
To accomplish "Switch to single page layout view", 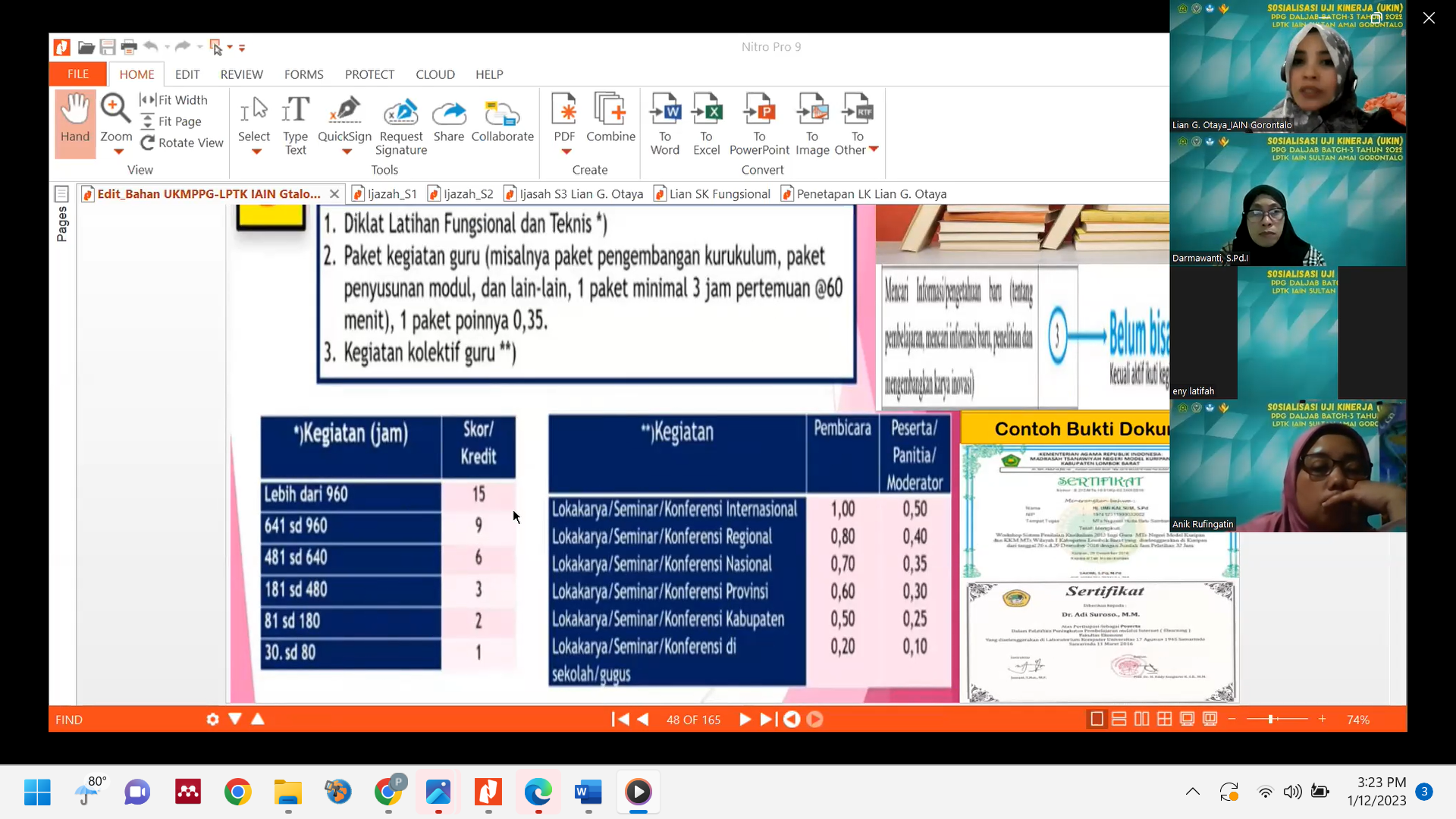I will tap(1097, 720).
